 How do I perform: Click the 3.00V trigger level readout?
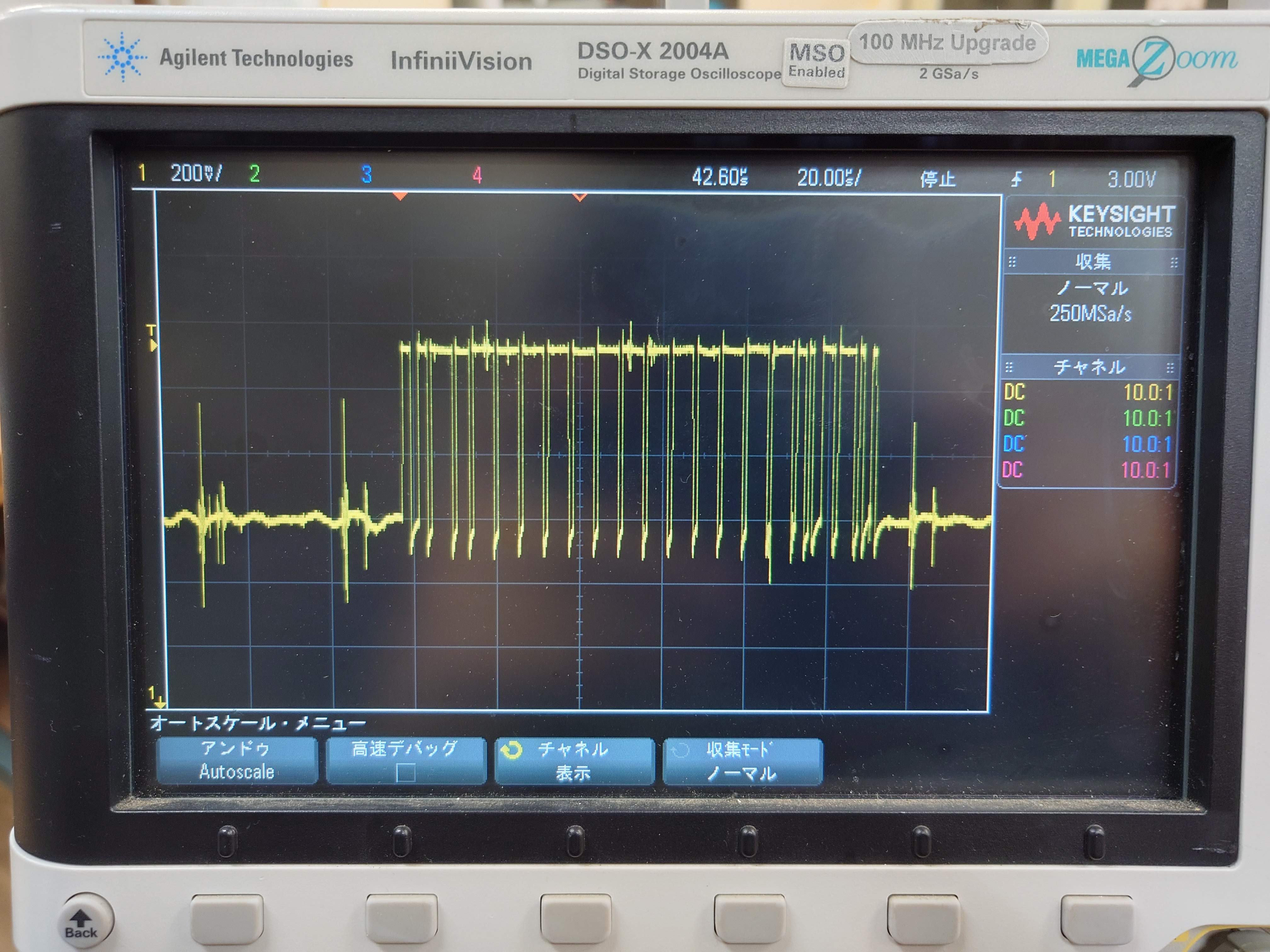point(1130,180)
